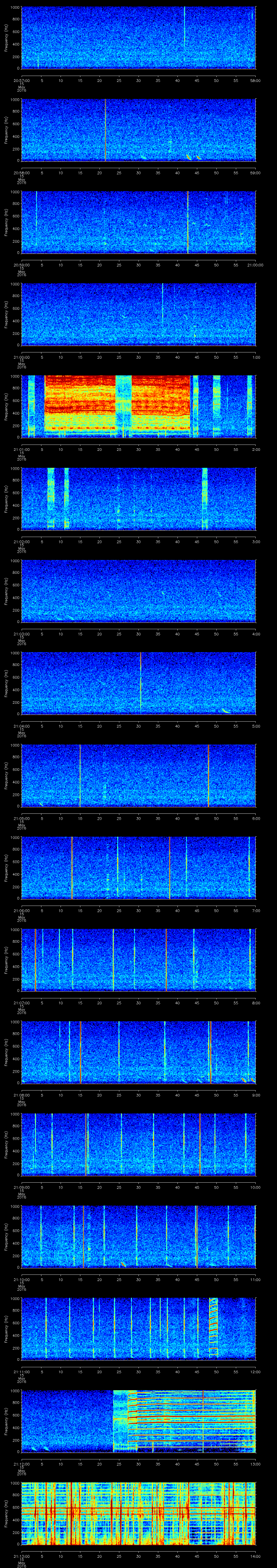Click 'Frequency (Hz)' axis title of the 20:57:00 panel
Viewport: 277px width, 1568px height.
tap(6, 38)
